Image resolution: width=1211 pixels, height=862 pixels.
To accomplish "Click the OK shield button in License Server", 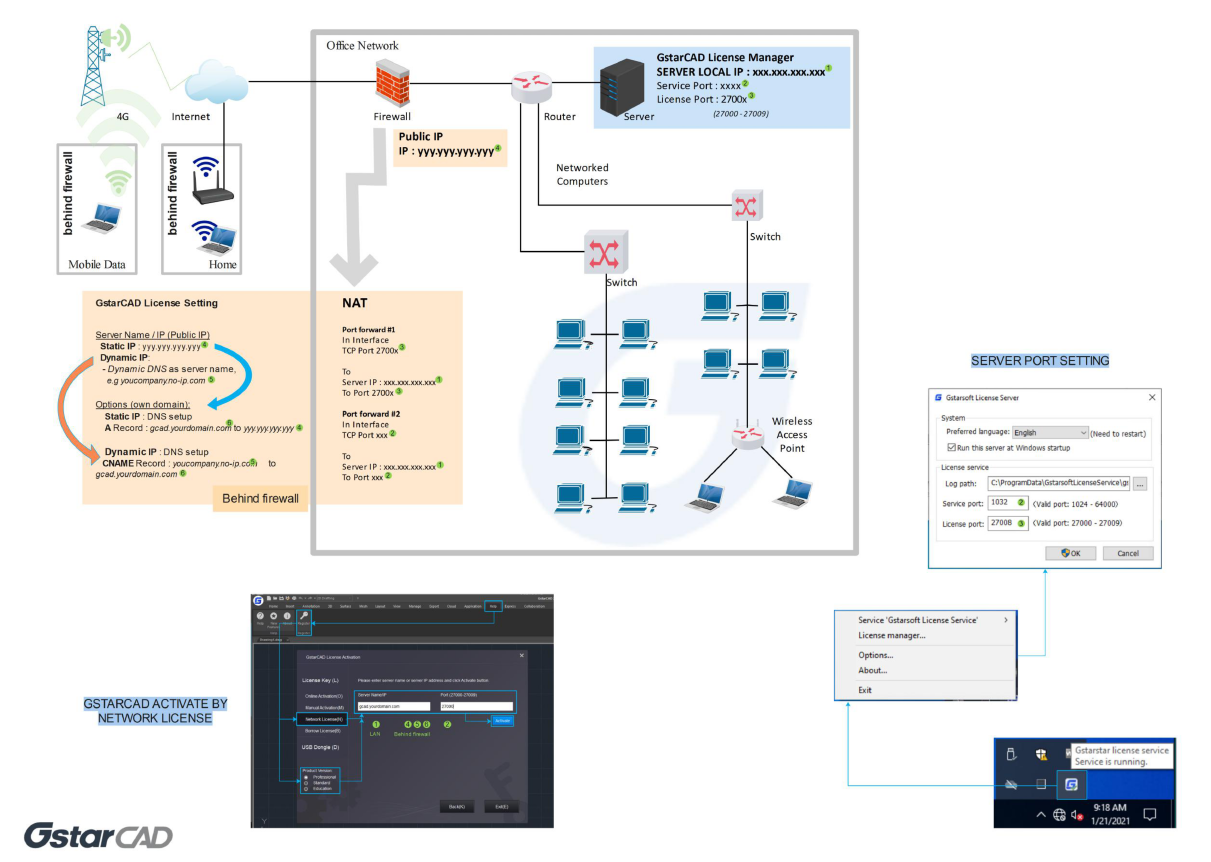I will 1070,553.
